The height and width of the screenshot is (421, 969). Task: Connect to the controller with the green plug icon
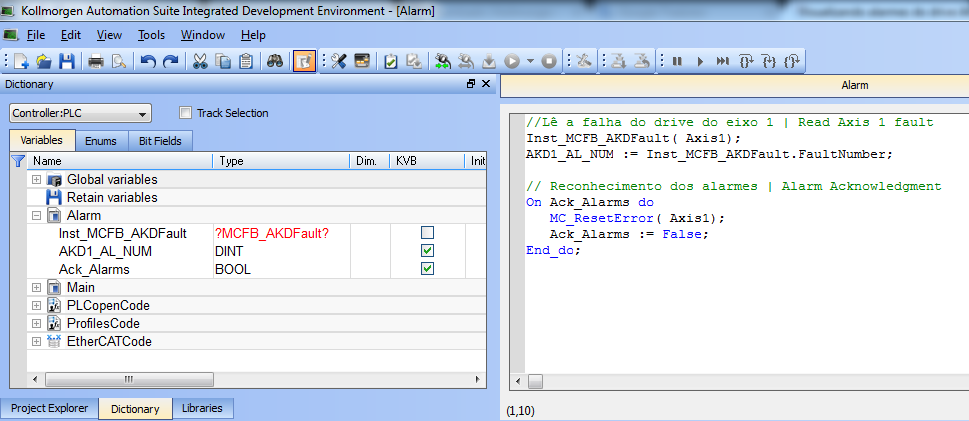(442, 61)
